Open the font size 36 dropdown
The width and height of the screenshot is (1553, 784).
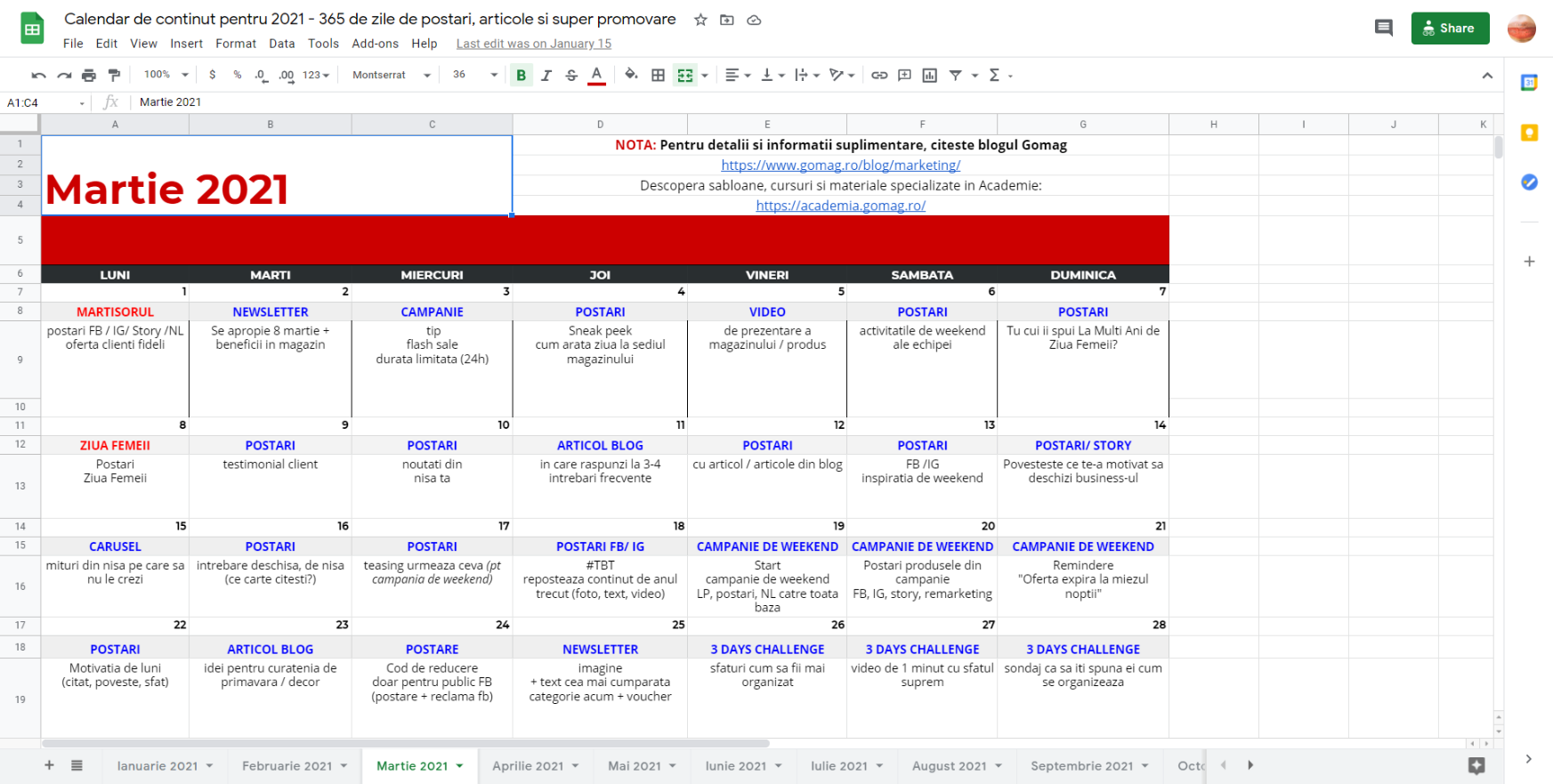pyautogui.click(x=474, y=76)
